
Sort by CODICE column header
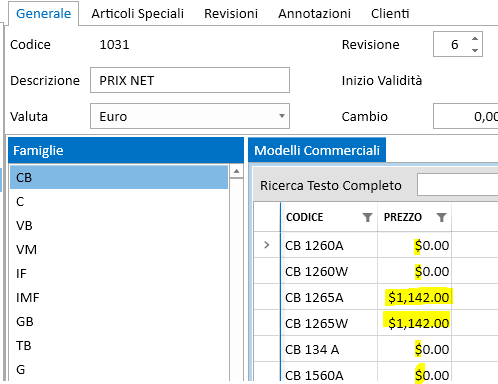(x=304, y=217)
